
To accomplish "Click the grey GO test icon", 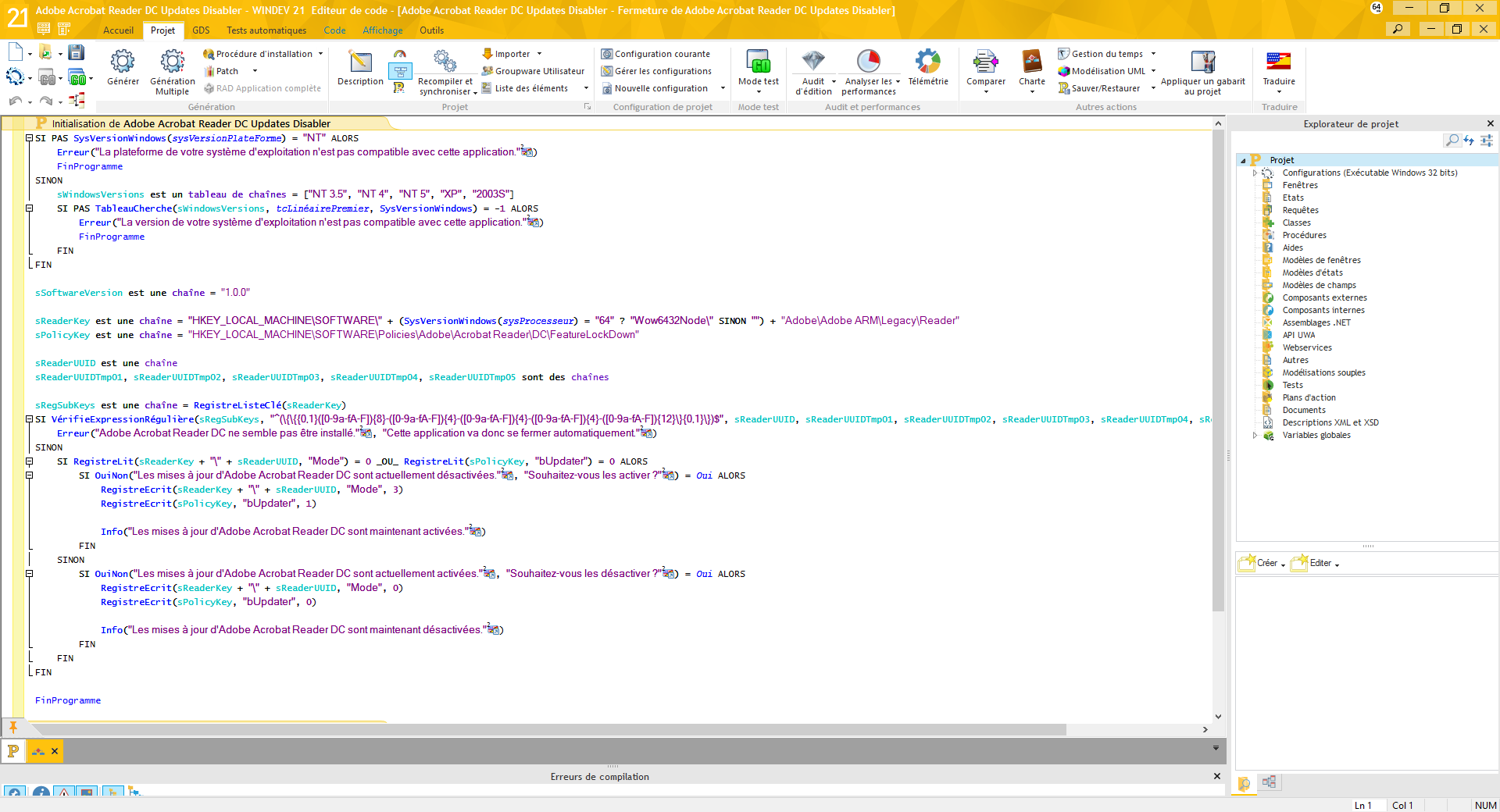I will 48,78.
